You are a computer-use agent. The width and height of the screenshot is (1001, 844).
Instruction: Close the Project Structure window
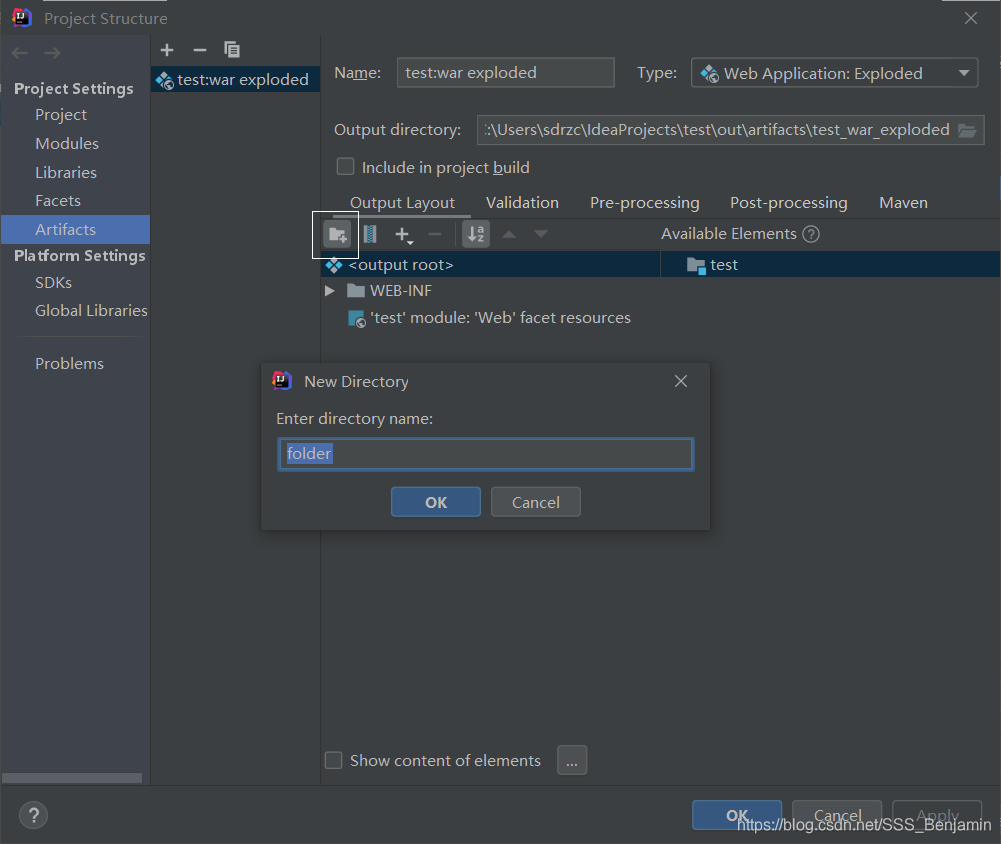pyautogui.click(x=970, y=19)
